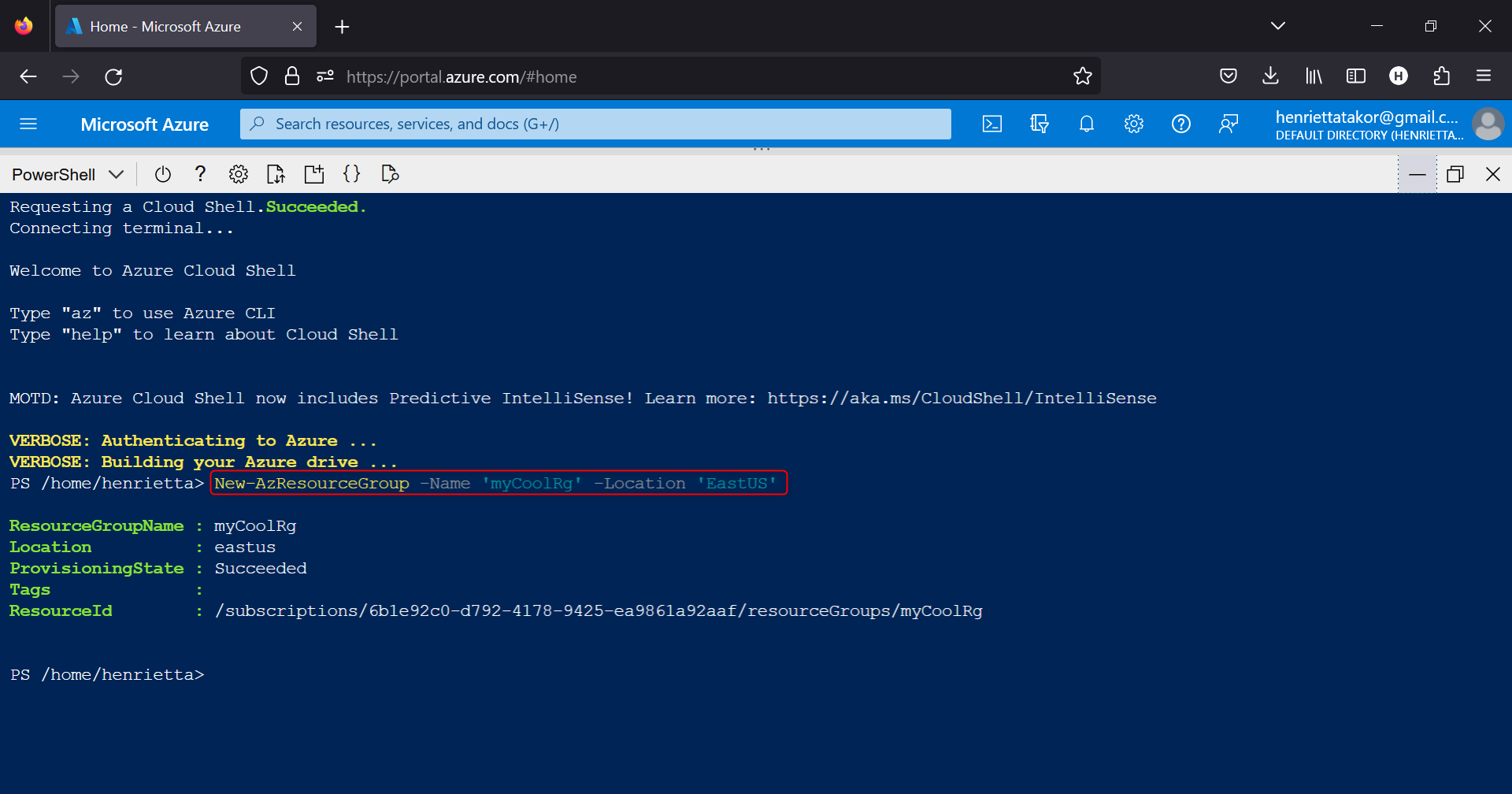Viewport: 1512px width, 794px height.
Task: Open new Cloud Shell session
Action: pos(314,174)
